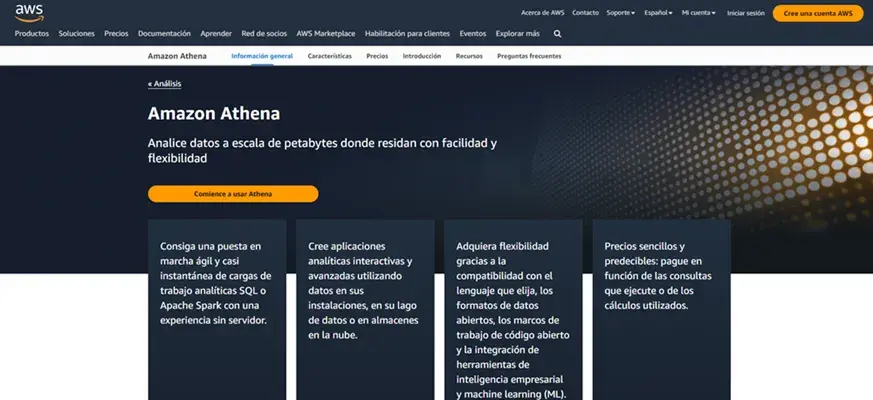The height and width of the screenshot is (400, 873).
Task: Select the Preguntas frecuentes tab
Action: pyautogui.click(x=529, y=56)
